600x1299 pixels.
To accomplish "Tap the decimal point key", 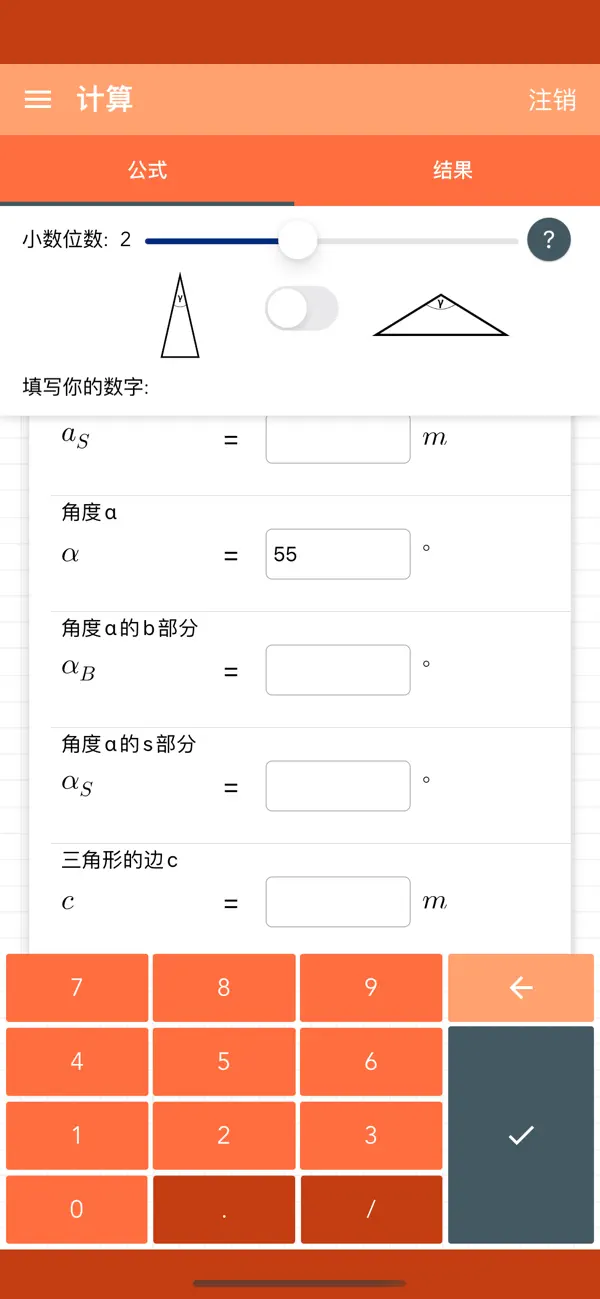I will click(223, 1209).
